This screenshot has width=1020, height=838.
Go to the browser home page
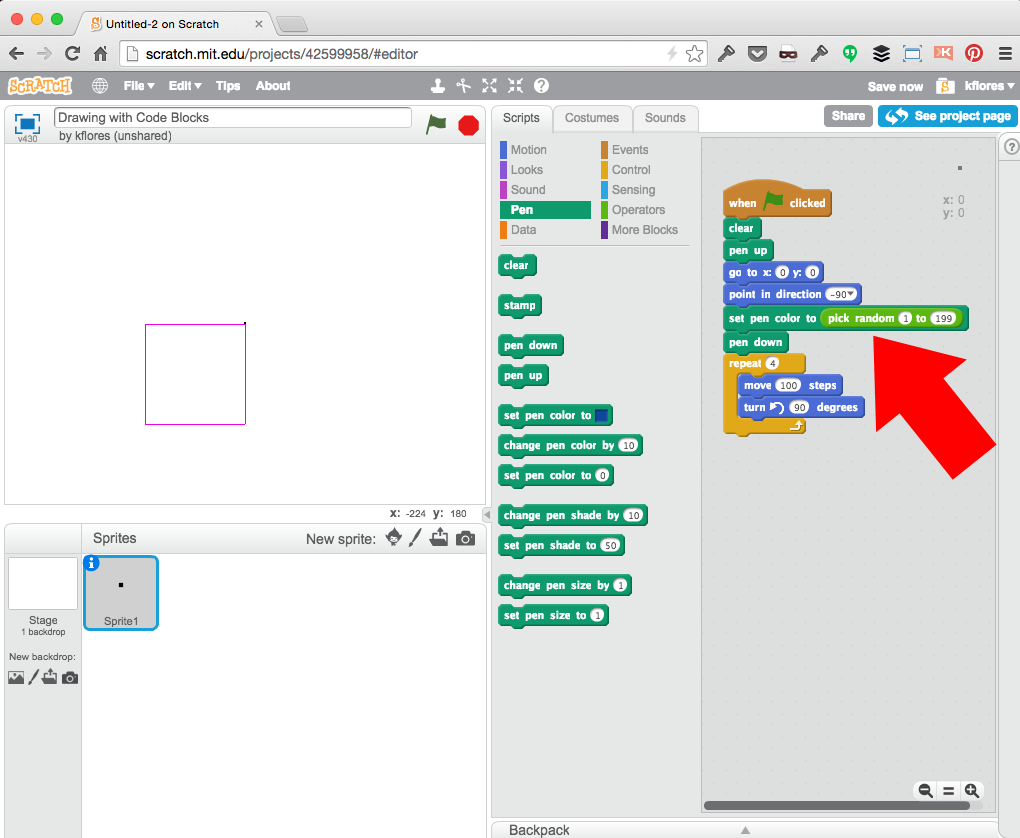click(x=100, y=53)
